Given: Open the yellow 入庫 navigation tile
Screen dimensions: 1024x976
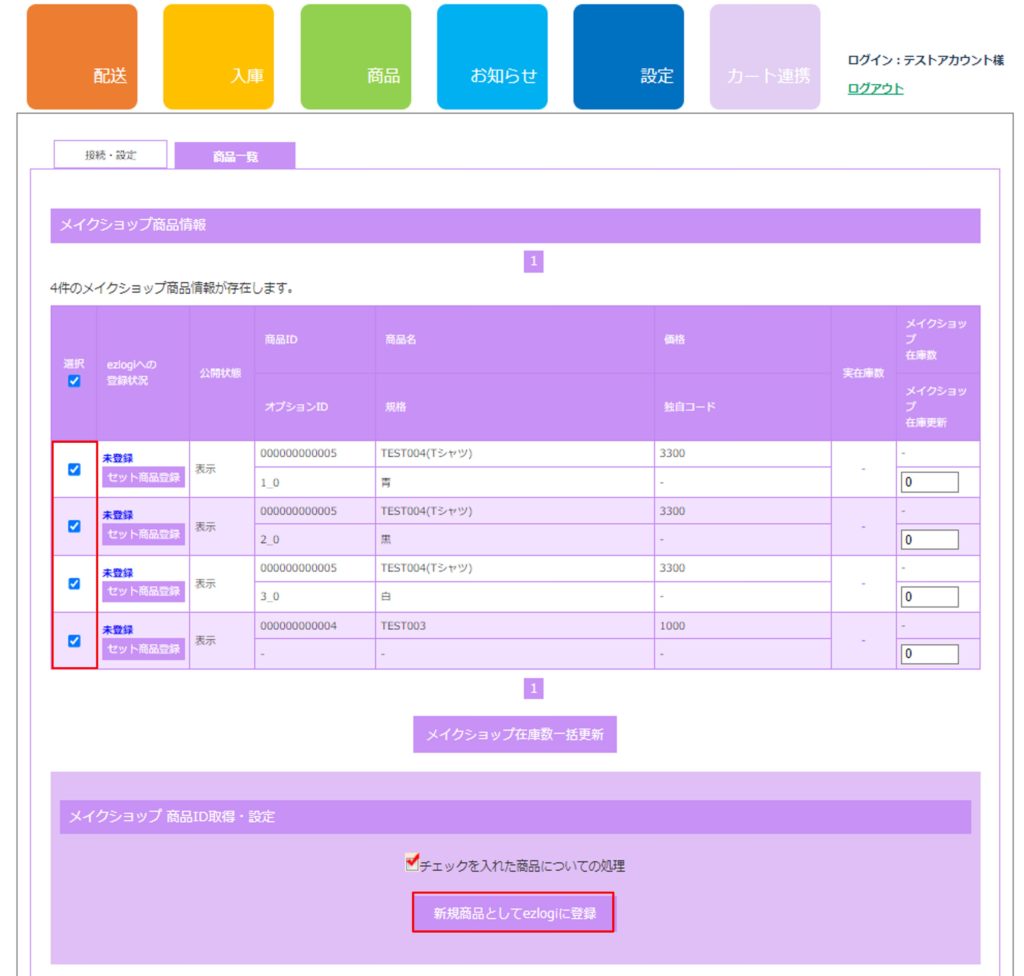Looking at the screenshot, I should (218, 57).
